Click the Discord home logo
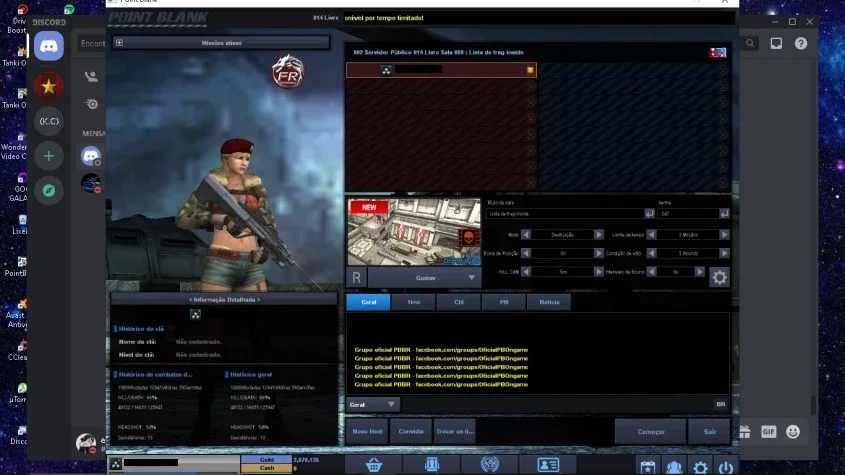The height and width of the screenshot is (475, 845). 49,46
